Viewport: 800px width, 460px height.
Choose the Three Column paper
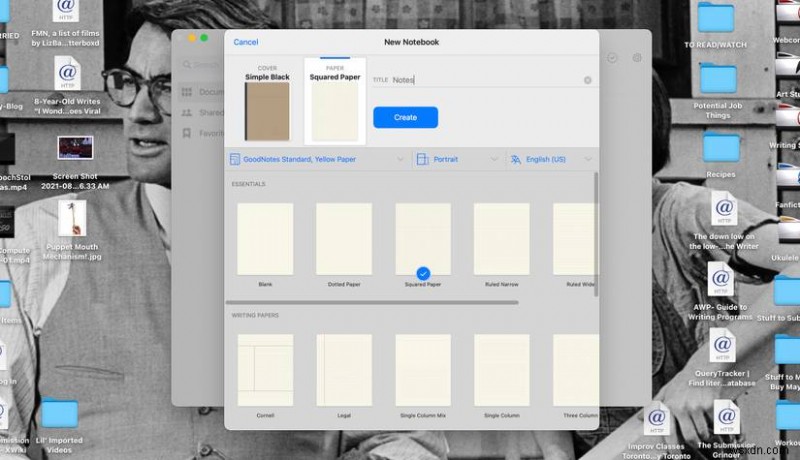[576, 370]
